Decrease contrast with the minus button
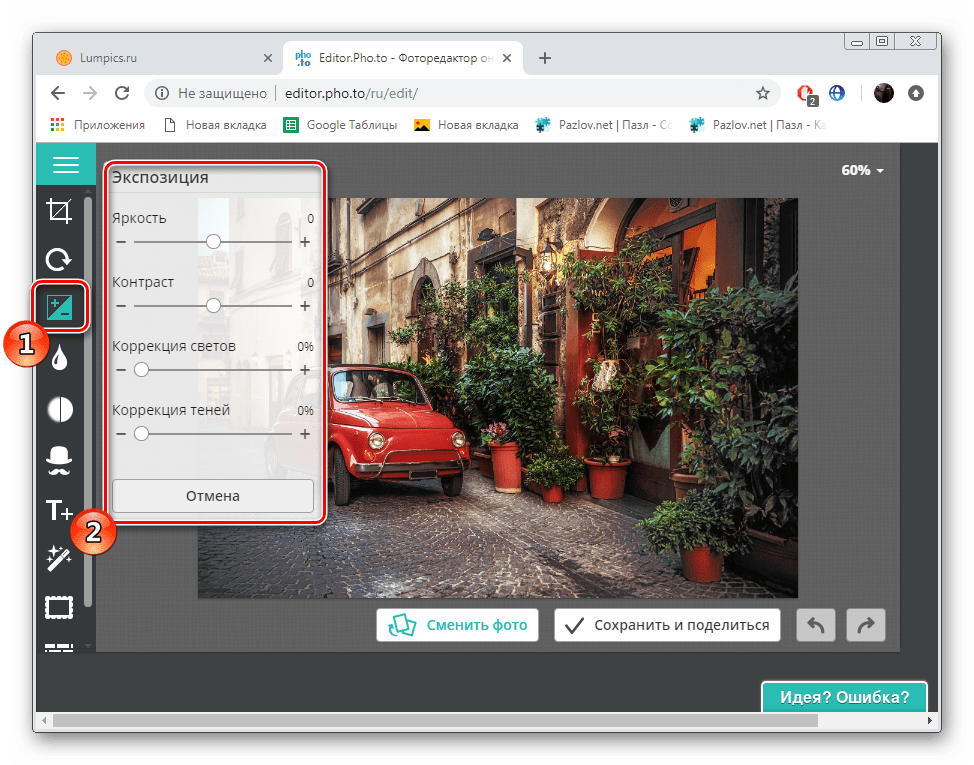The width and height of the screenshot is (974, 765). pyautogui.click(x=121, y=306)
